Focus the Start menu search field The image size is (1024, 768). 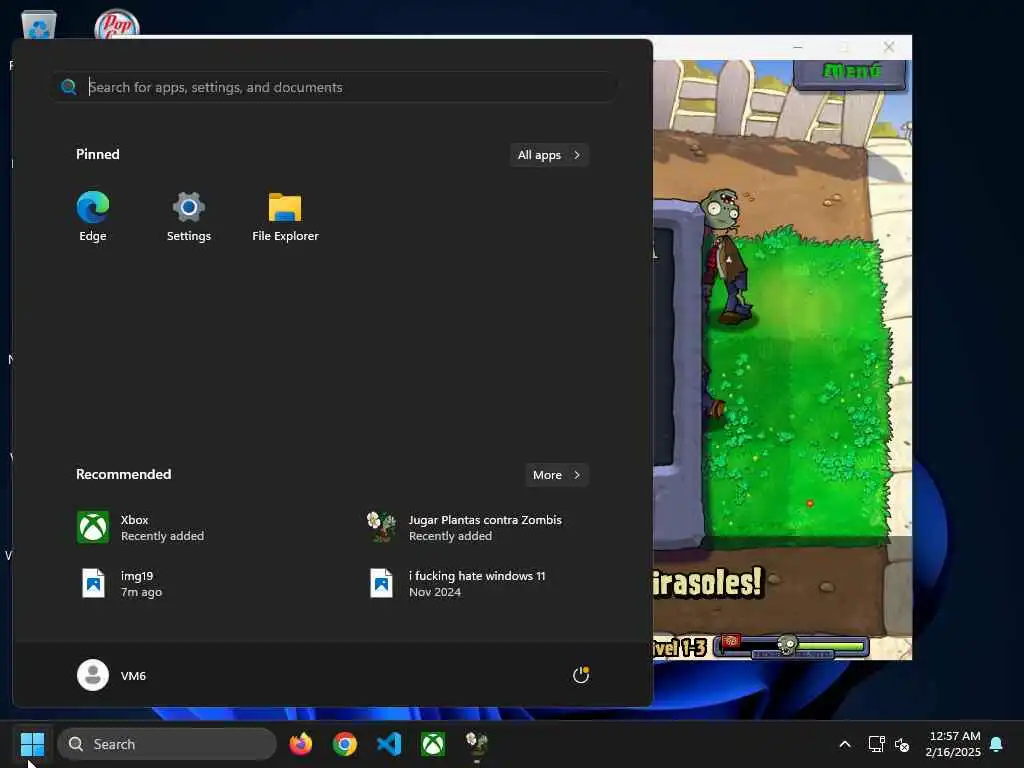tap(334, 87)
